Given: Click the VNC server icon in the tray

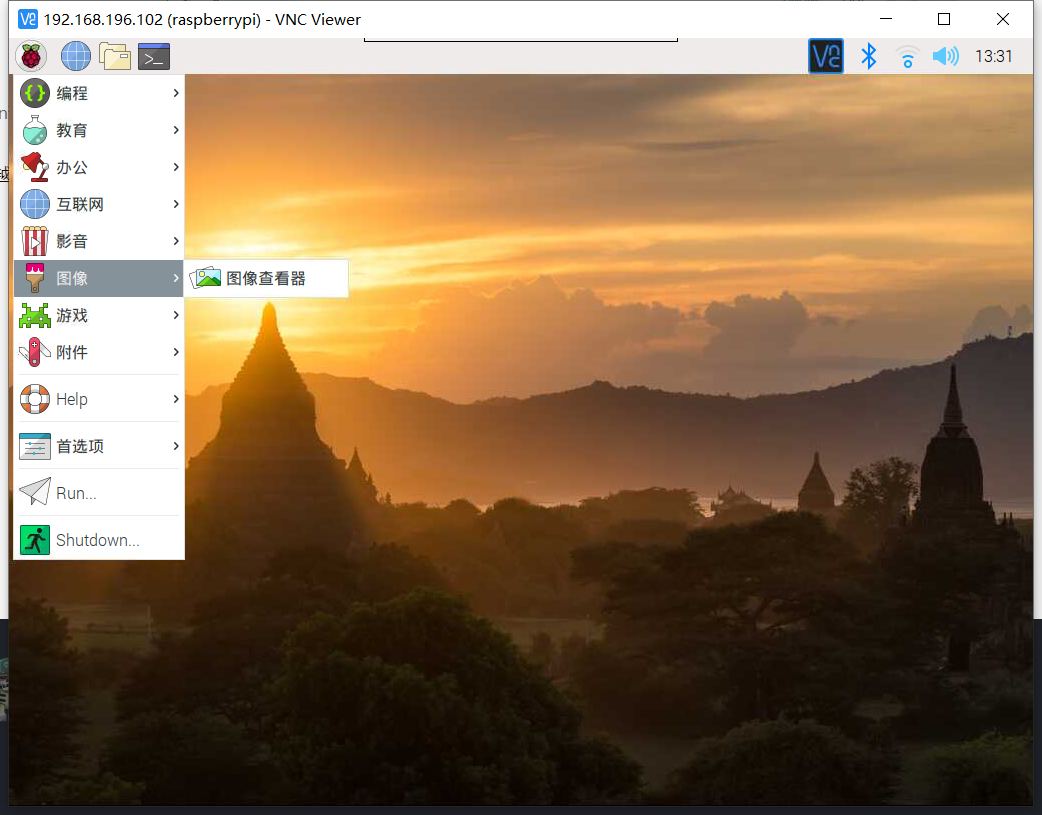Looking at the screenshot, I should point(825,56).
